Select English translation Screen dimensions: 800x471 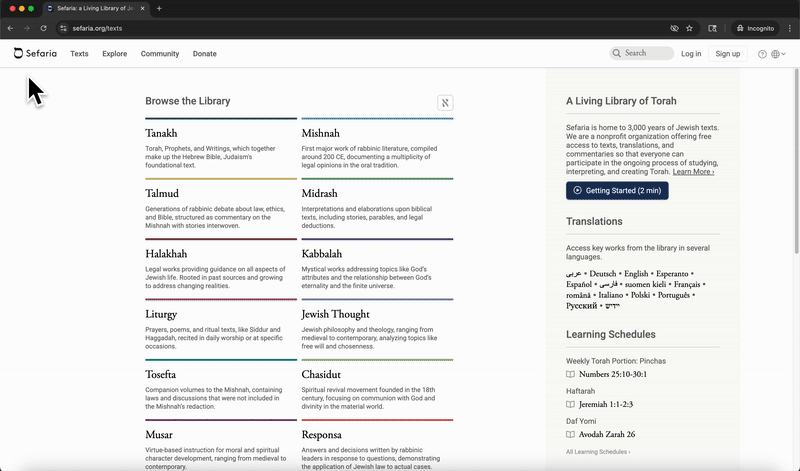tap(636, 274)
